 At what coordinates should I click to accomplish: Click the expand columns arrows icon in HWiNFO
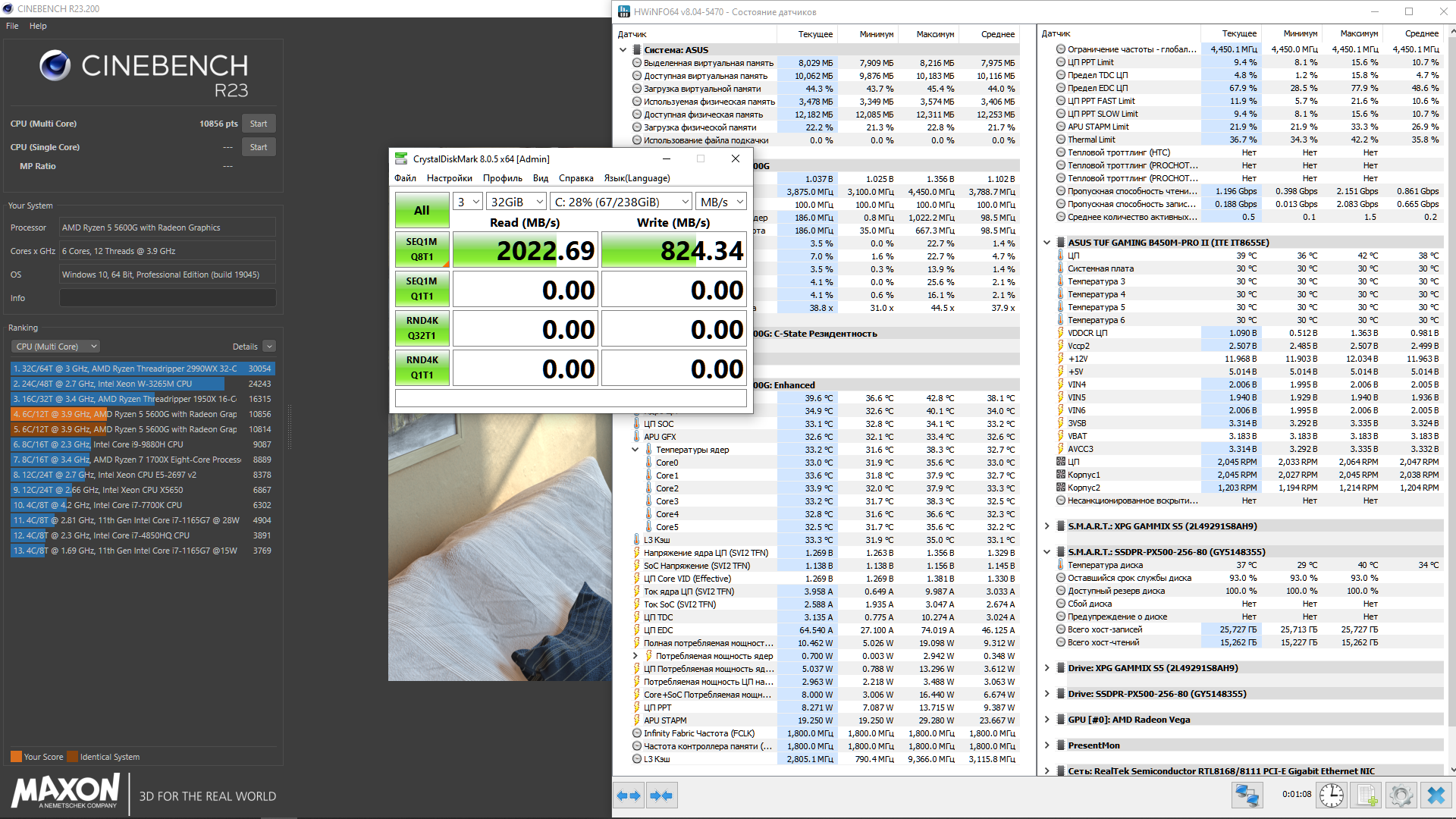tap(629, 795)
